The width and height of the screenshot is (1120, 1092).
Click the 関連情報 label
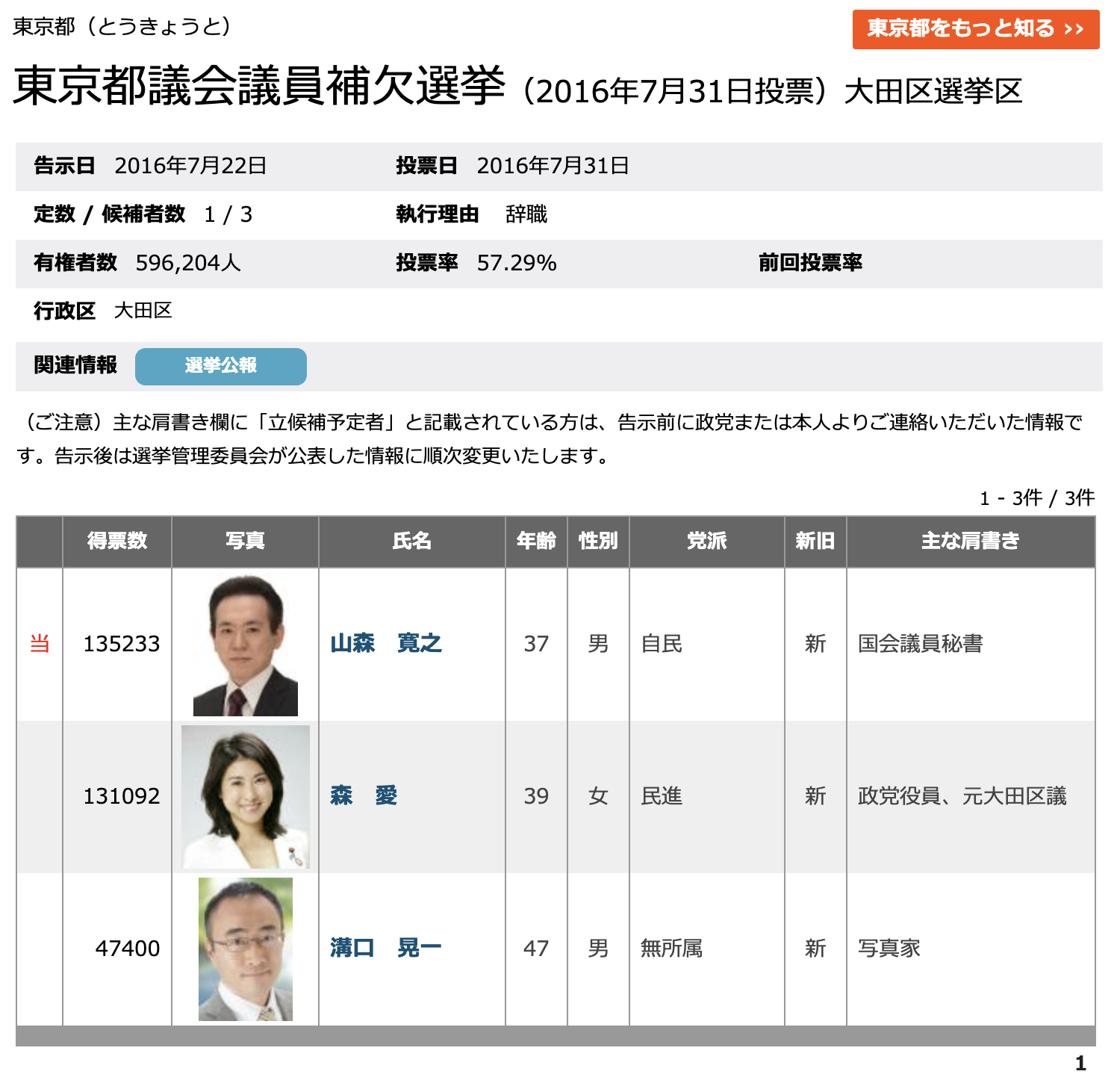click(75, 365)
